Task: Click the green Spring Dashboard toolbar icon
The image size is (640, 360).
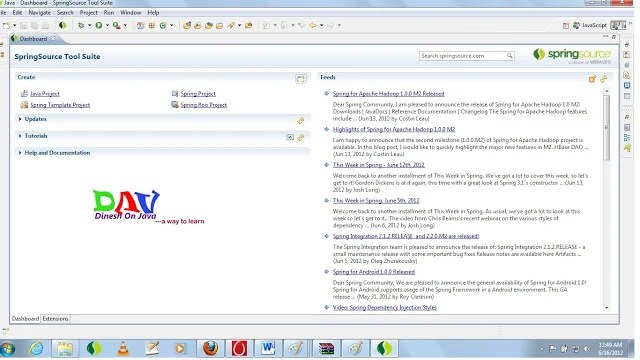Action: pos(62,25)
